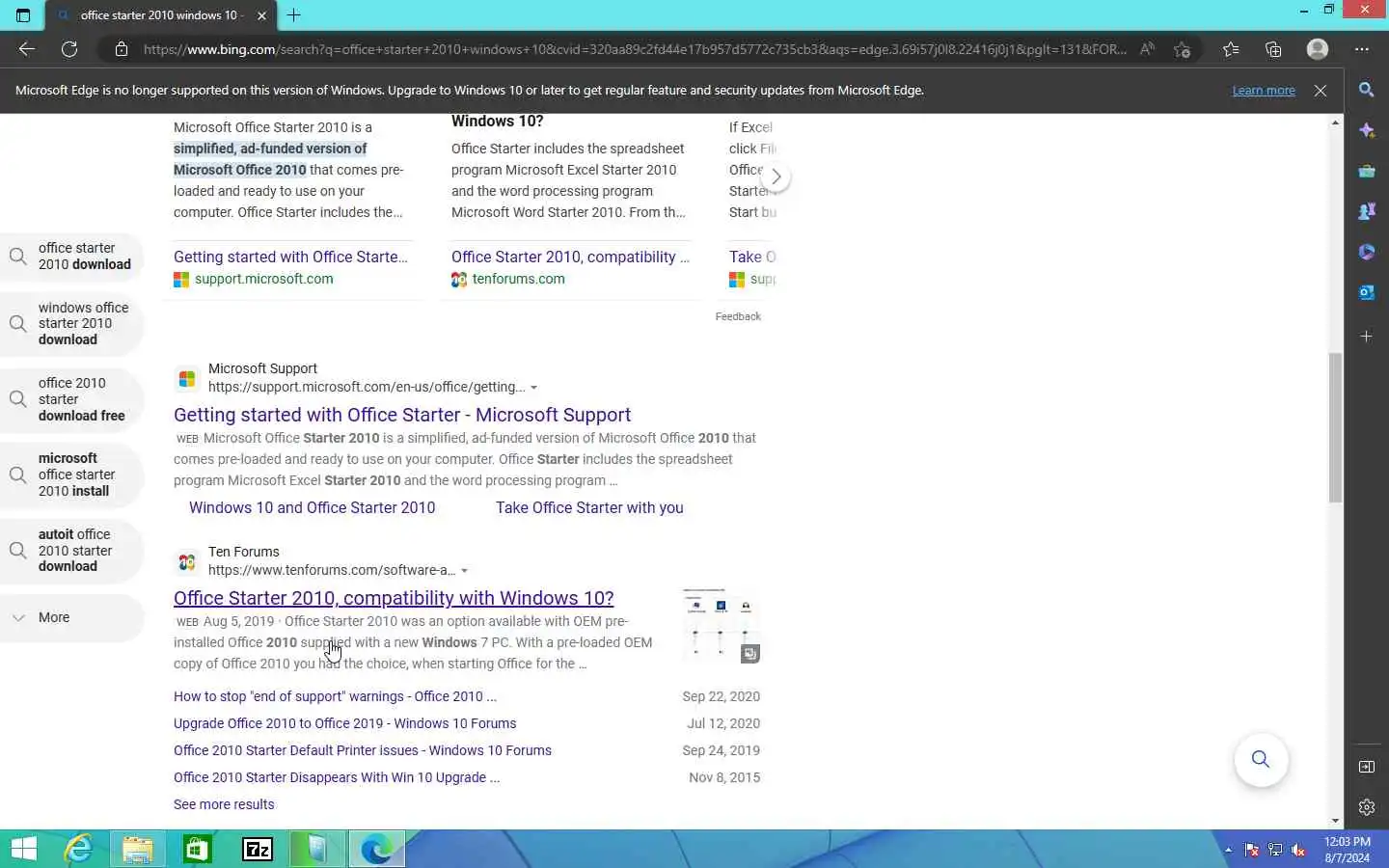
Task: Open Edge Settings and more menu
Action: click(x=1362, y=49)
